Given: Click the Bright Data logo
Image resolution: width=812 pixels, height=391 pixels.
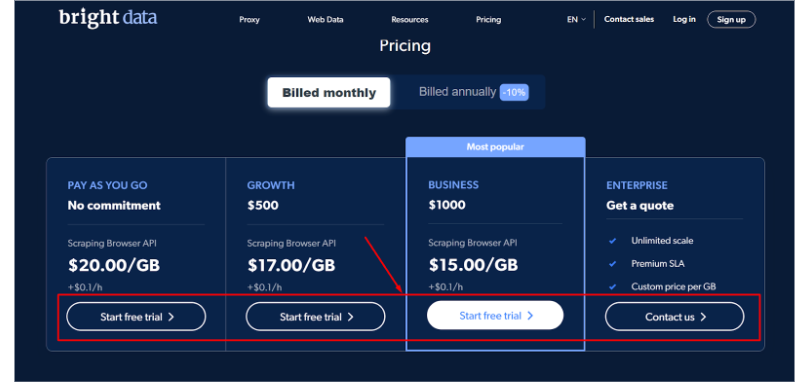Looking at the screenshot, I should coord(108,19).
